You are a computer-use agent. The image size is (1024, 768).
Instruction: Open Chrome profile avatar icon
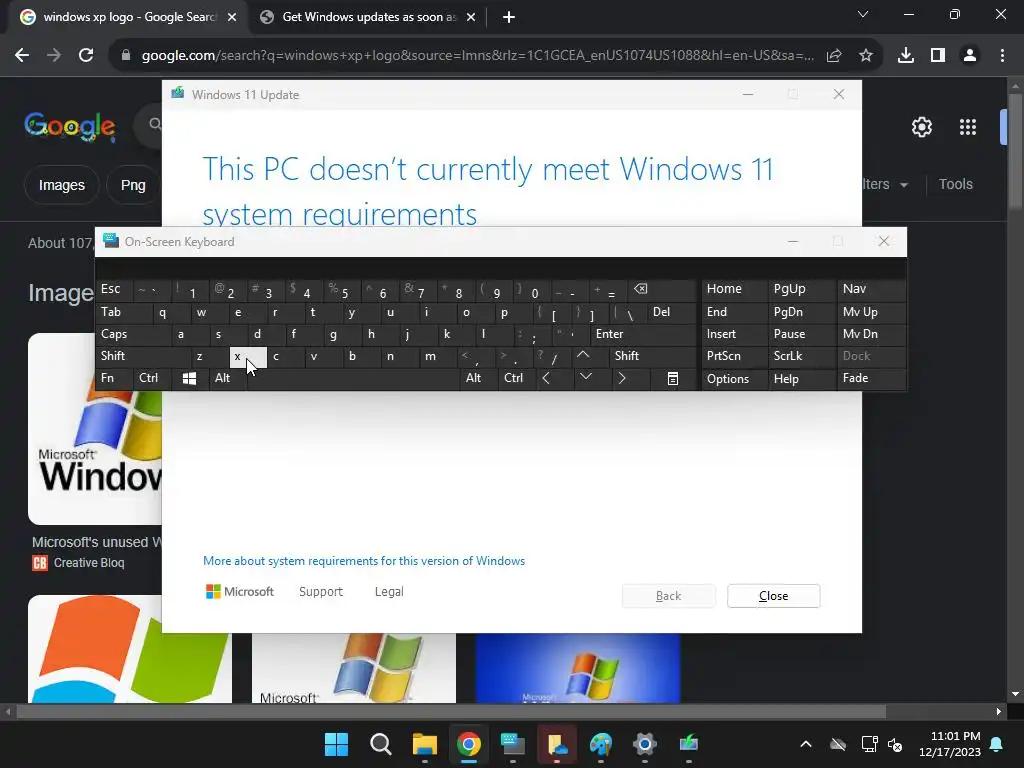click(x=970, y=56)
